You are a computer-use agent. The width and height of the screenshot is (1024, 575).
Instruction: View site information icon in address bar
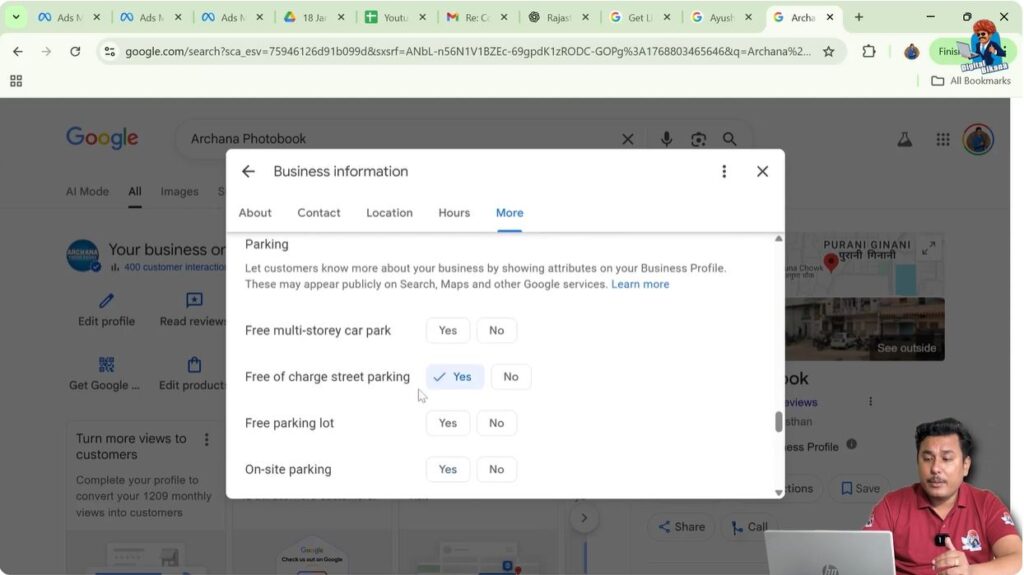pyautogui.click(x=110, y=51)
